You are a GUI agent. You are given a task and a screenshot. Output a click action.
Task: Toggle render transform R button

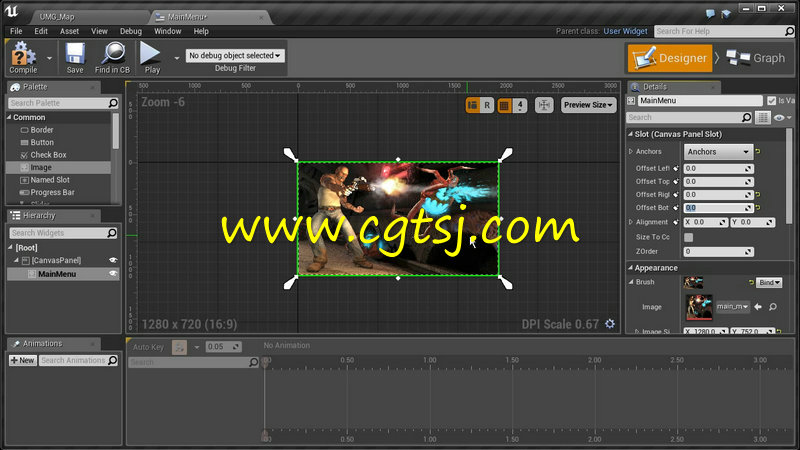(x=487, y=105)
